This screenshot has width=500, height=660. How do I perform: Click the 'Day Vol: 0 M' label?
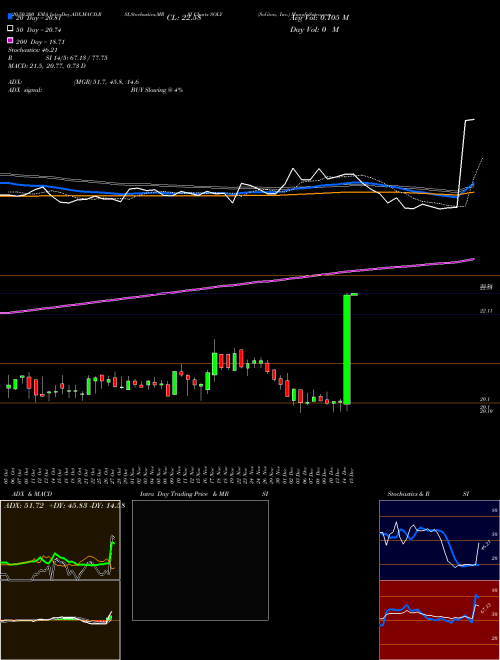pos(315,29)
